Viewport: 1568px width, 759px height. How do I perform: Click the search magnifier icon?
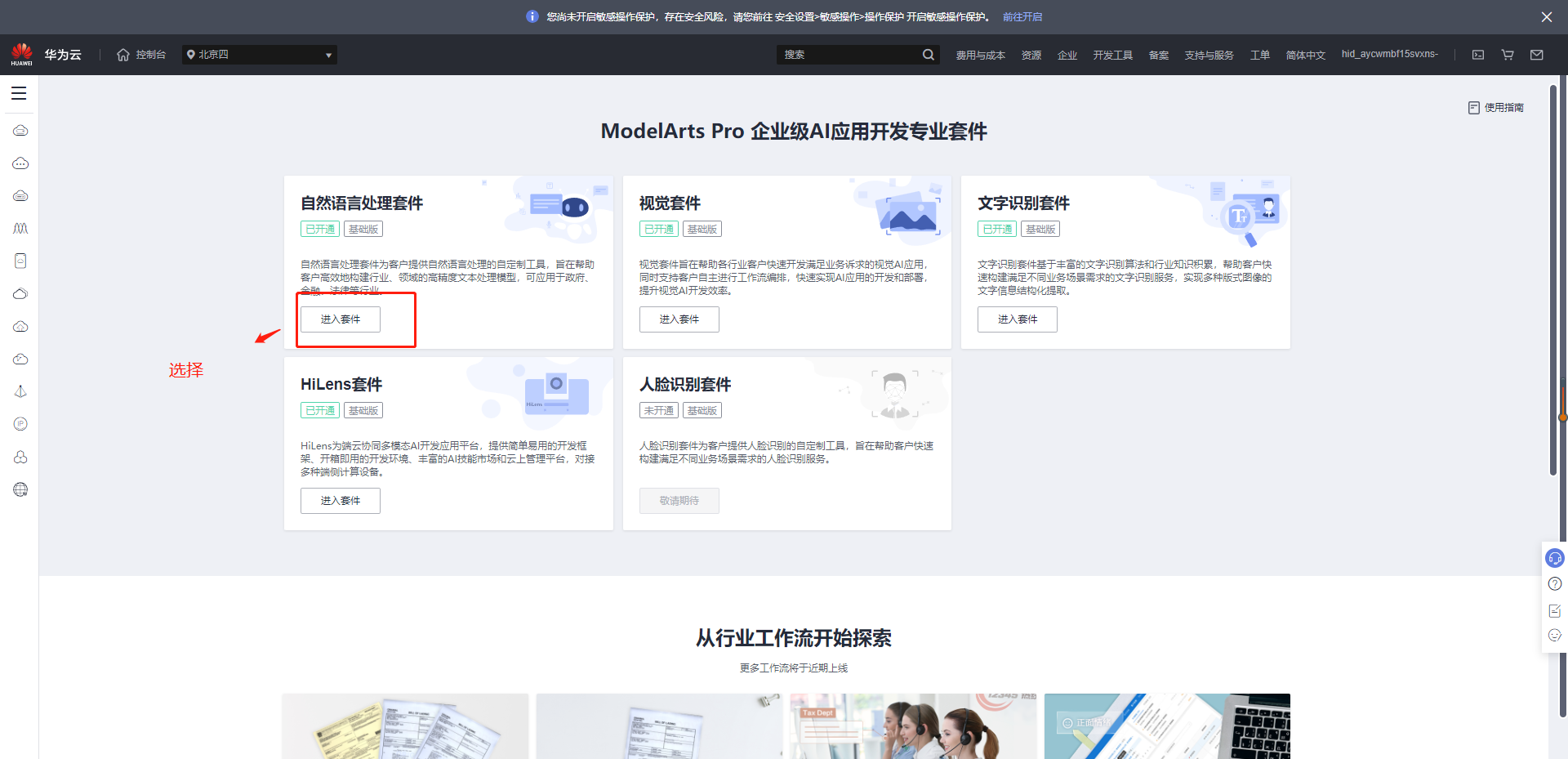(x=929, y=55)
